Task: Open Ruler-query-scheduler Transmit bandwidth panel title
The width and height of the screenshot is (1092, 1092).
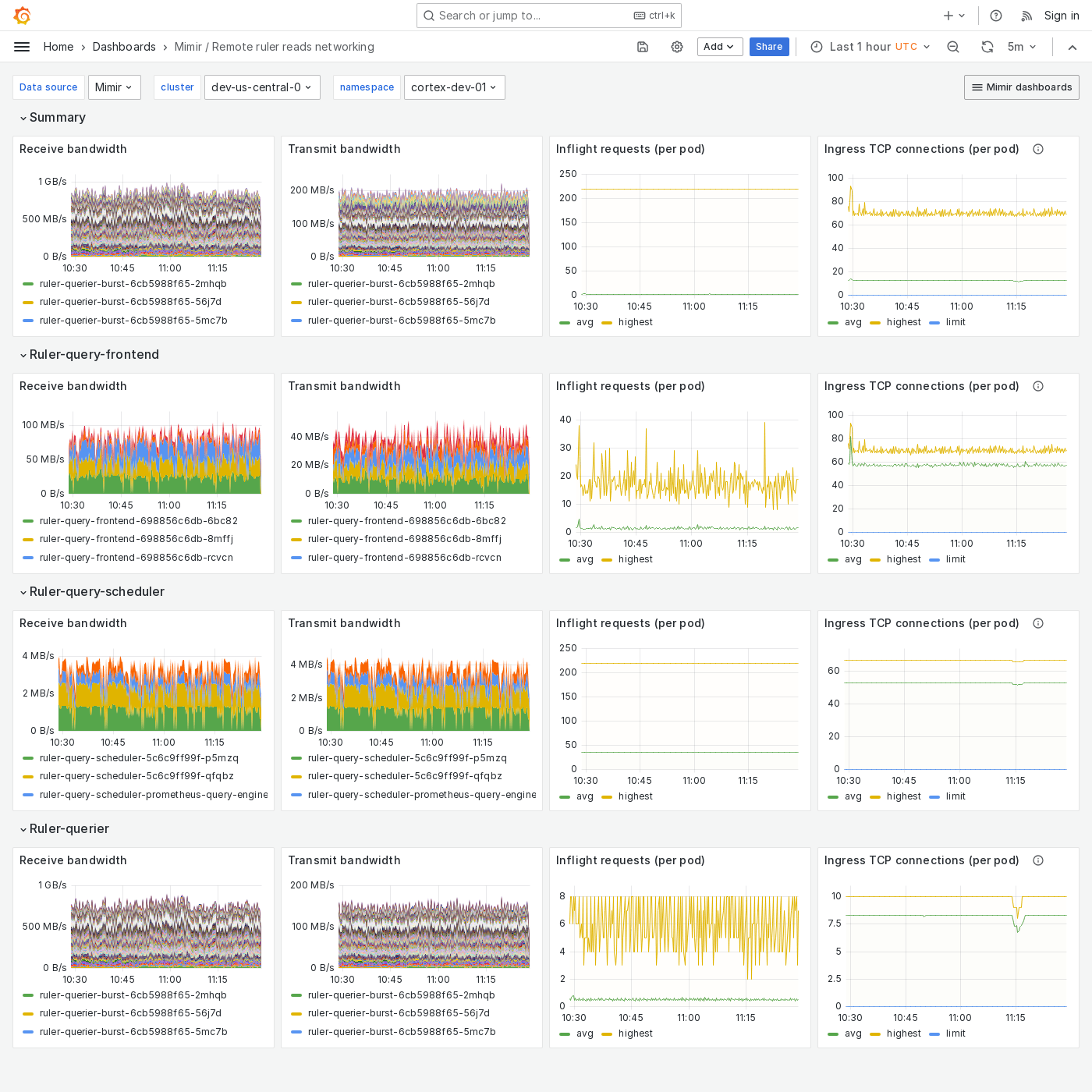Action: point(344,623)
